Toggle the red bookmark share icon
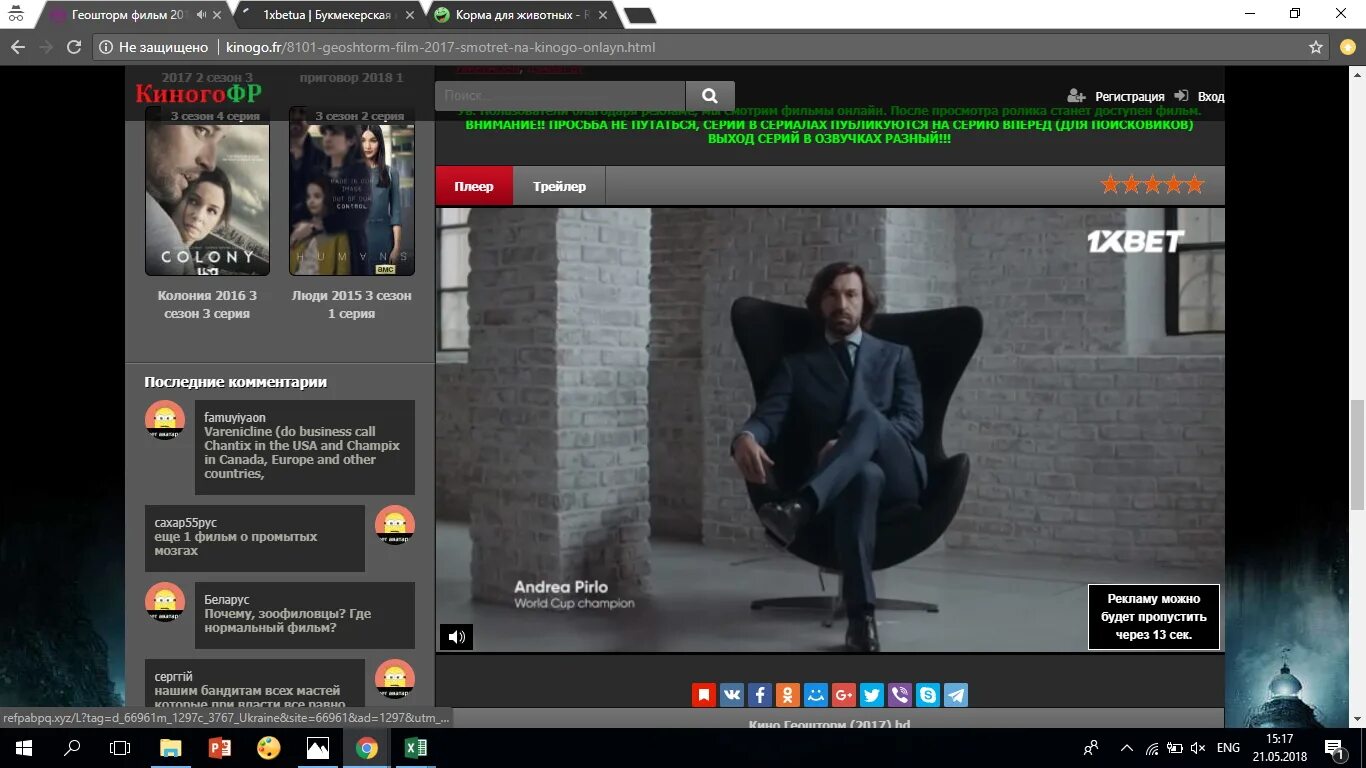The height and width of the screenshot is (768, 1366). [x=703, y=694]
